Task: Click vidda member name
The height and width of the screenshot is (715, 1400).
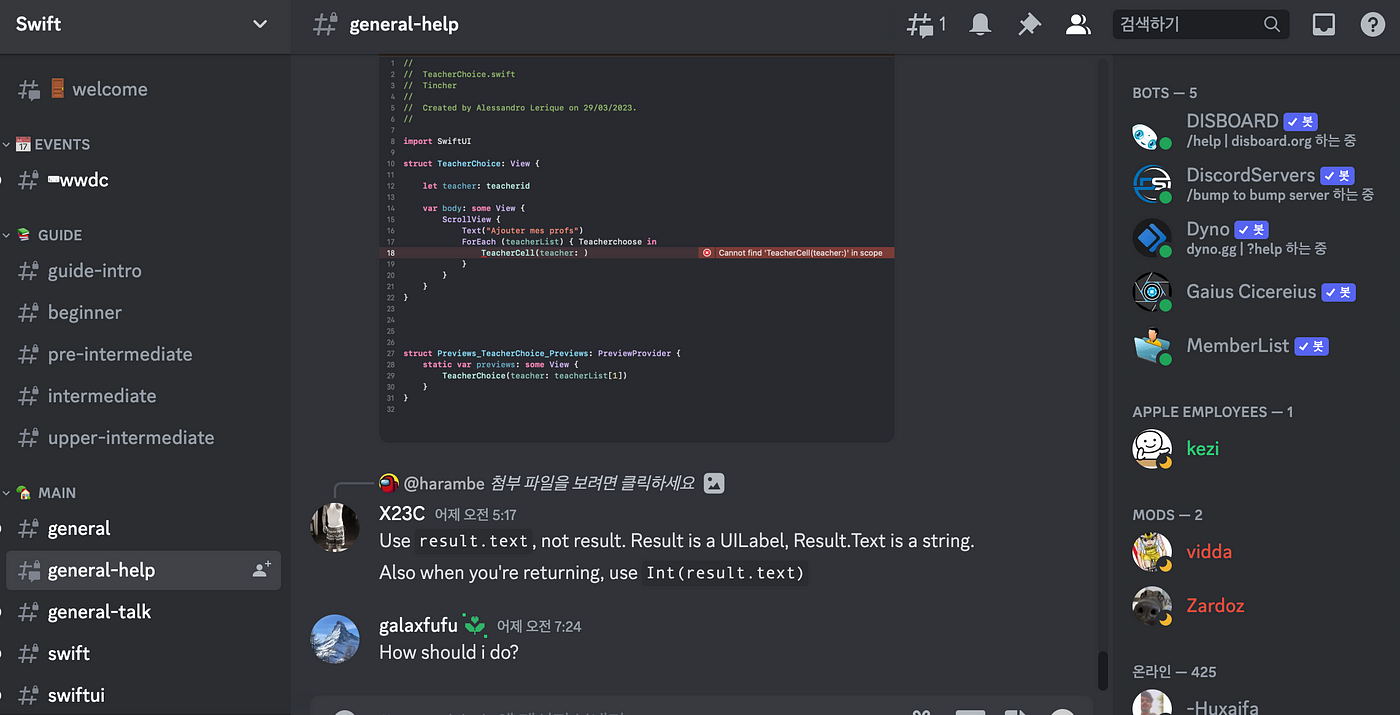Action: click(x=1209, y=552)
